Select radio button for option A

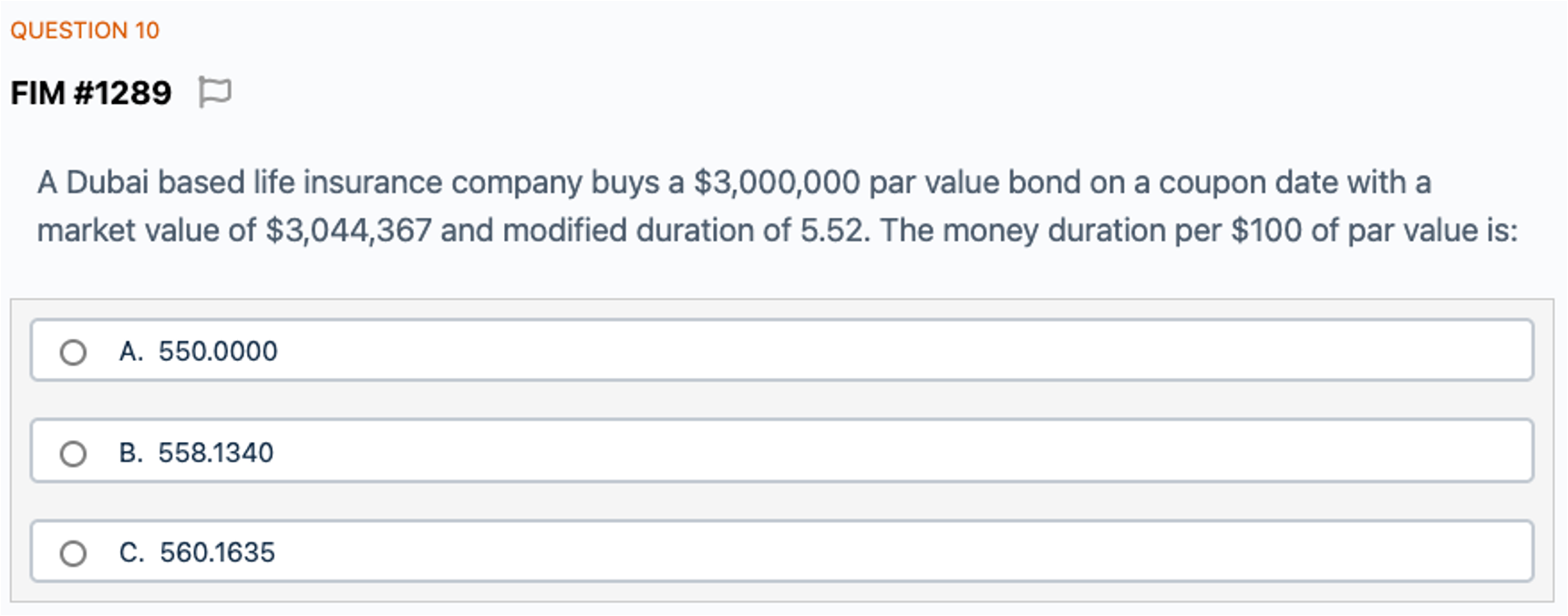pos(73,352)
